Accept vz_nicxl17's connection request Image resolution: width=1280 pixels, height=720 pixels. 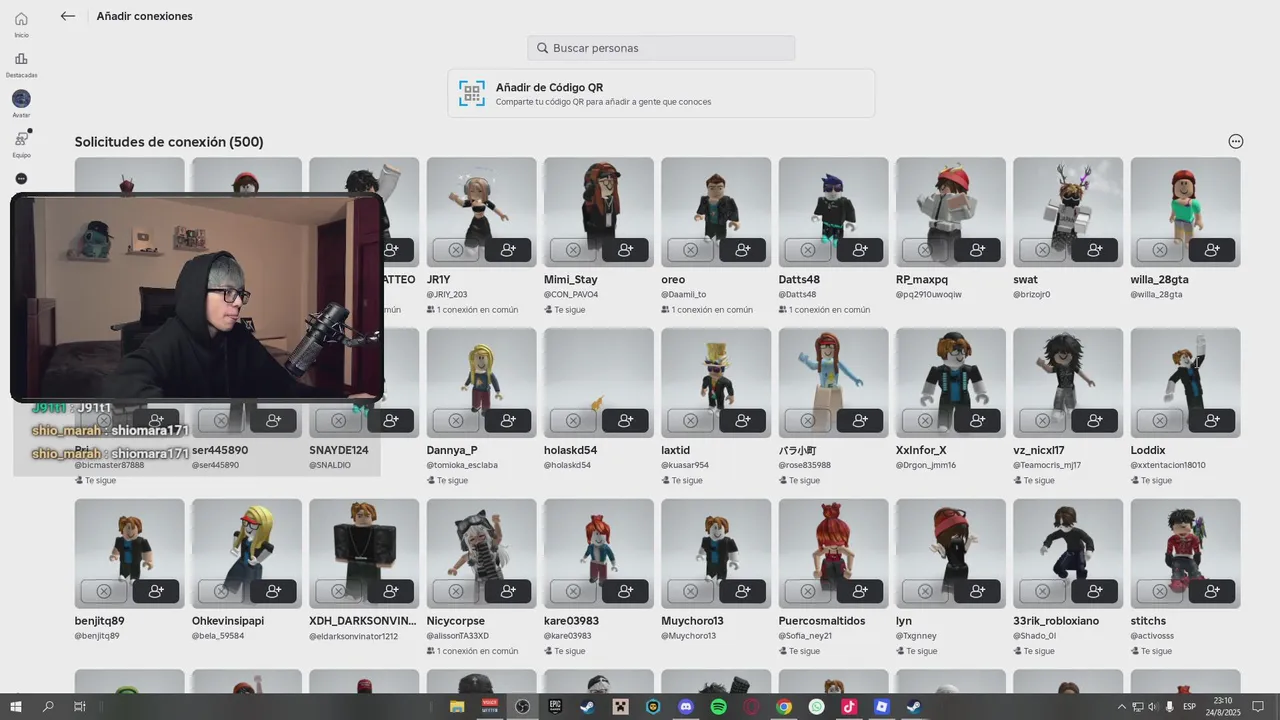click(1094, 421)
